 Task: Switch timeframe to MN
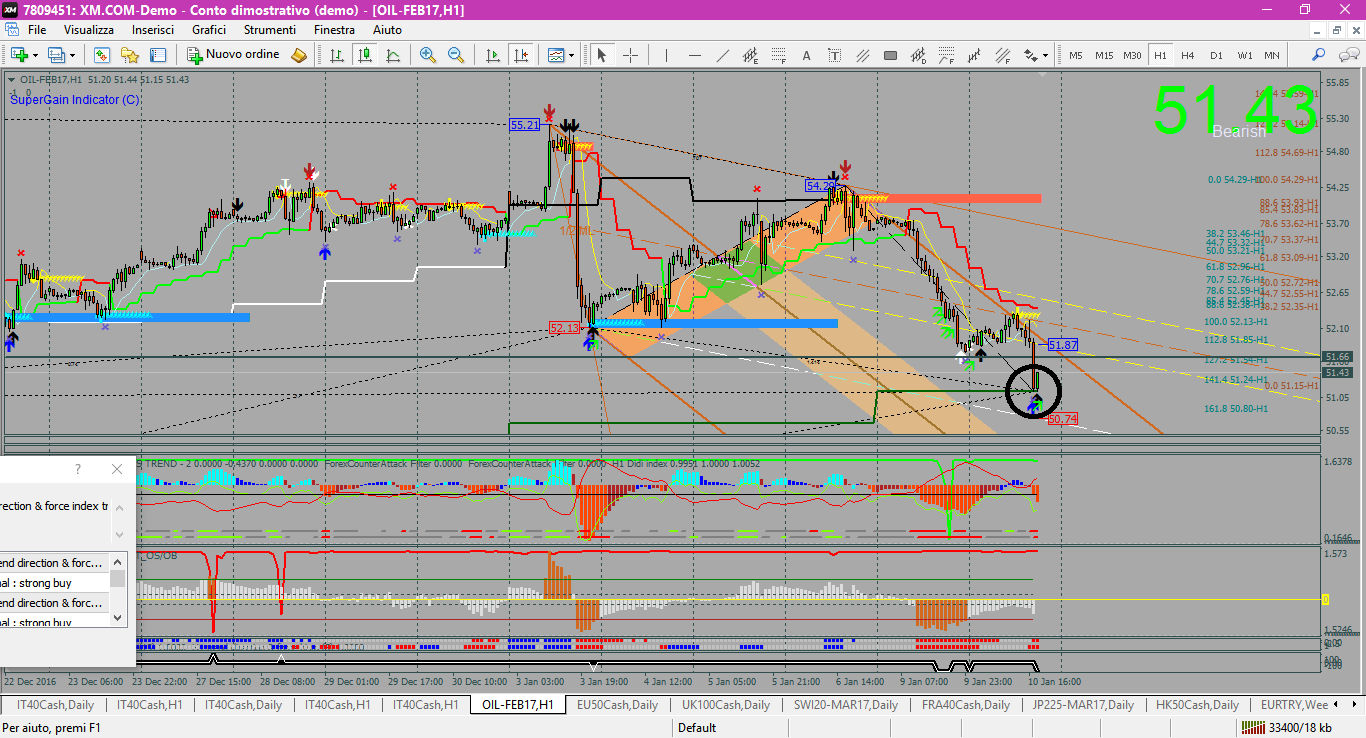point(1271,55)
